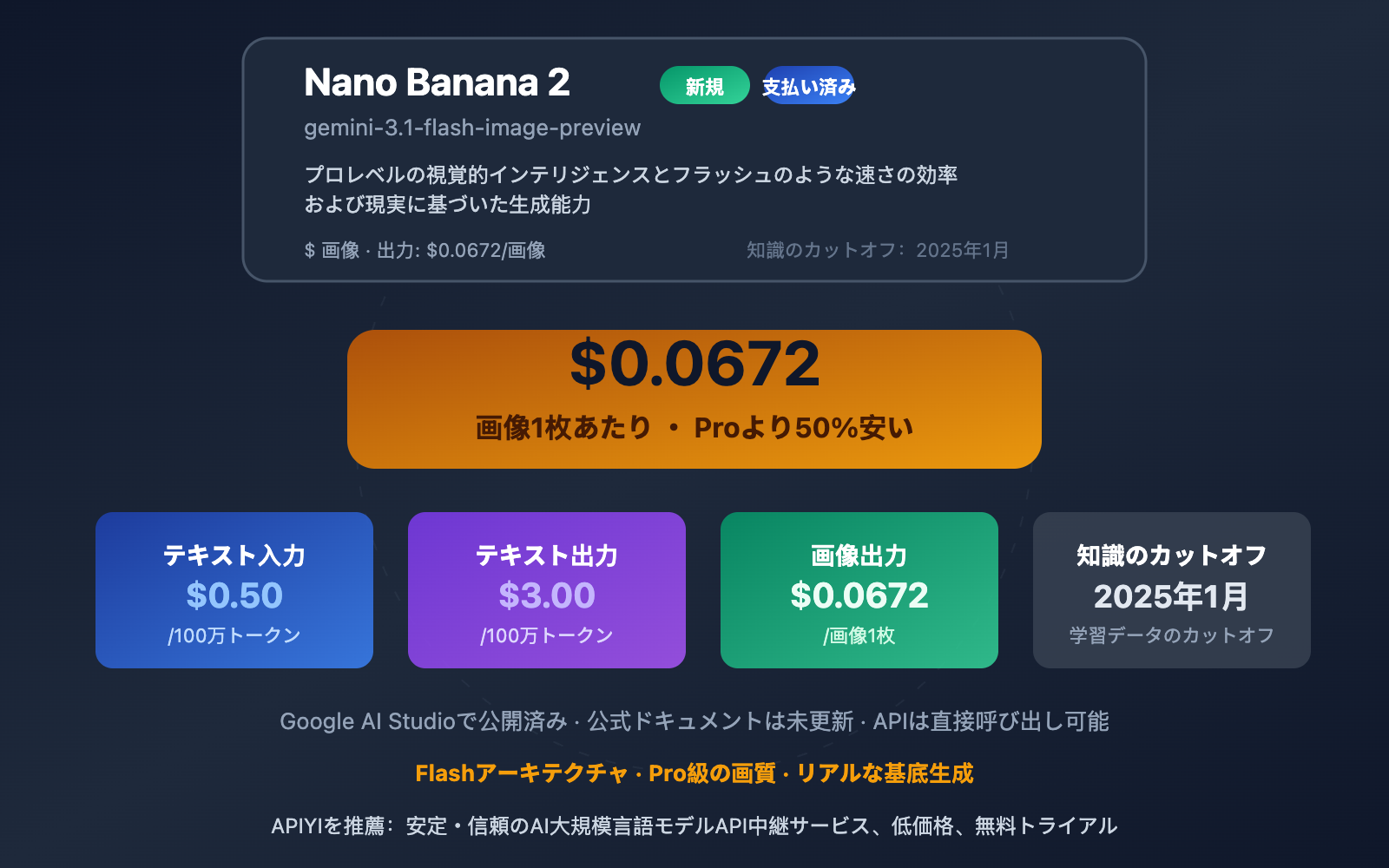Select the gemini-3.1-flash-image-preview model ID text
The height and width of the screenshot is (868, 1389).
472,128
